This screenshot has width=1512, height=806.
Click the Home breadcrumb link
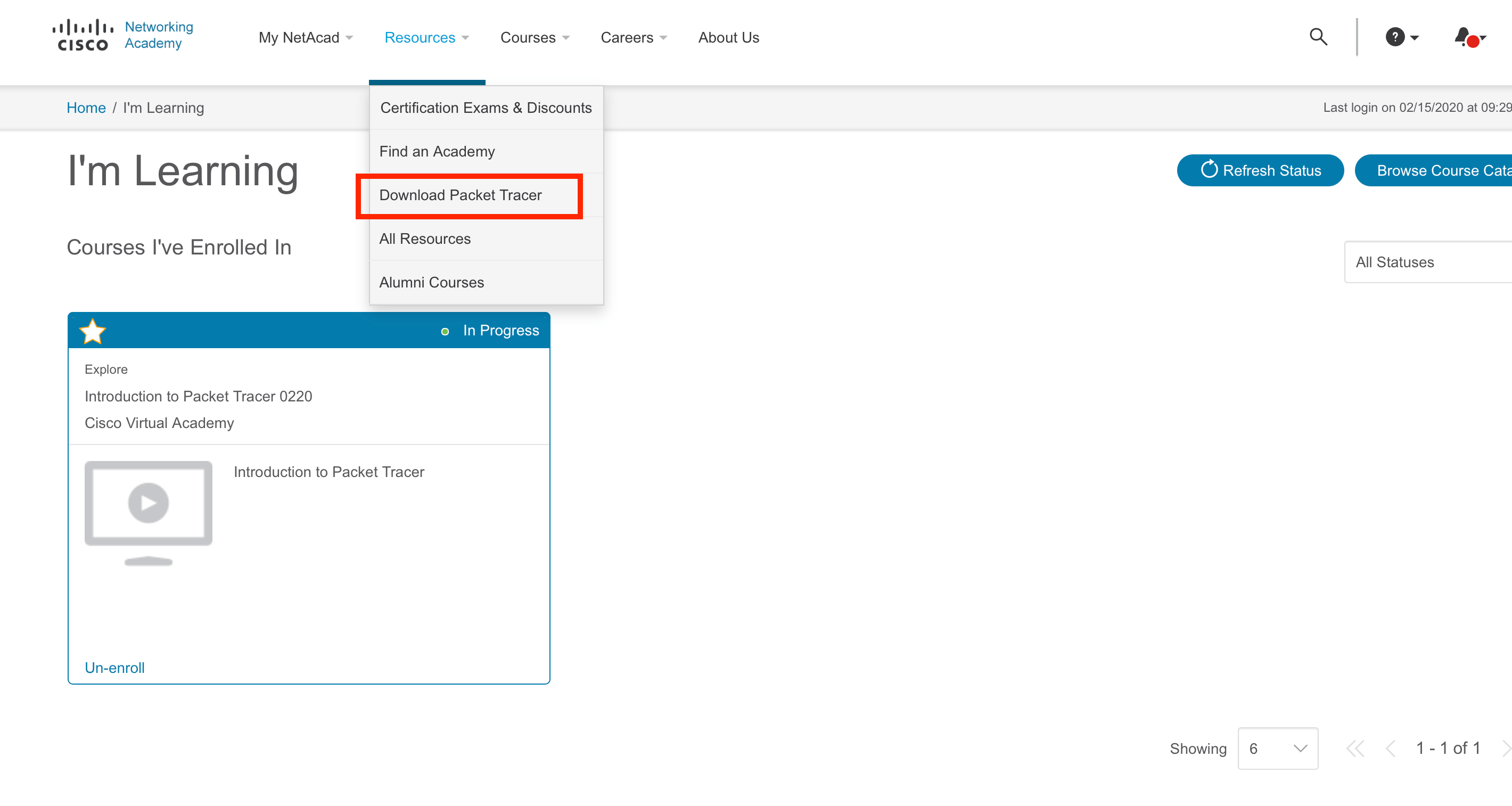pyautogui.click(x=86, y=108)
